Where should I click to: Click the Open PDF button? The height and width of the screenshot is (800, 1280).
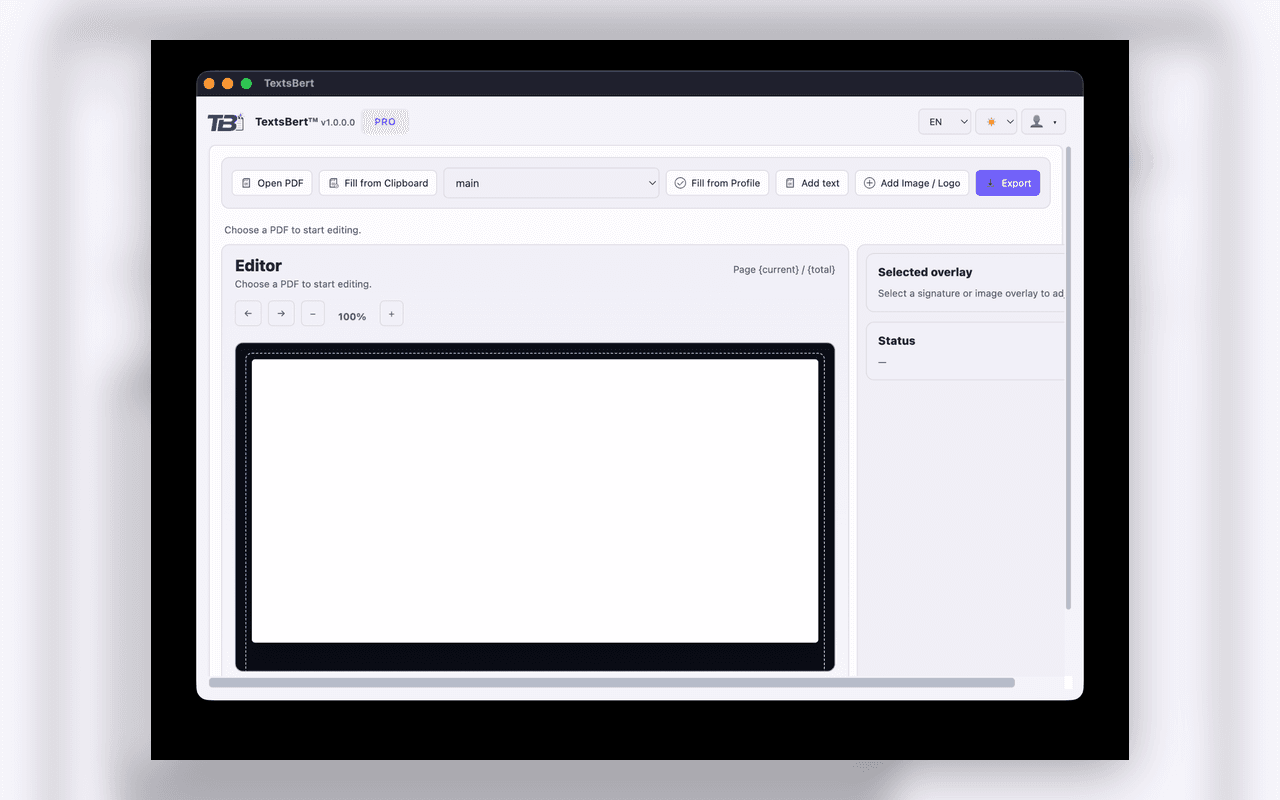pos(272,183)
